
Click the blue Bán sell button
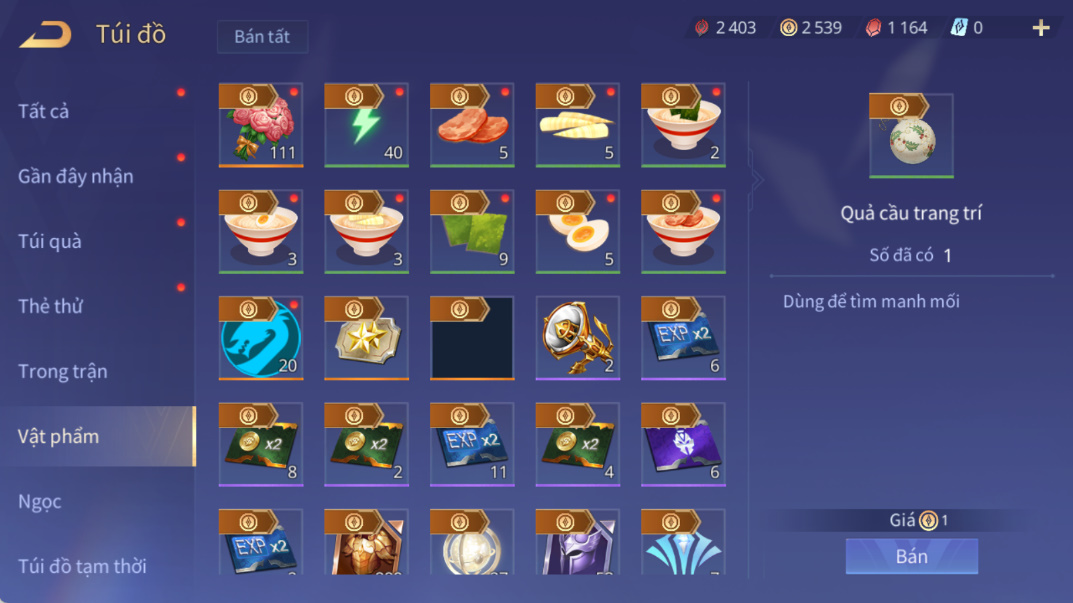912,556
